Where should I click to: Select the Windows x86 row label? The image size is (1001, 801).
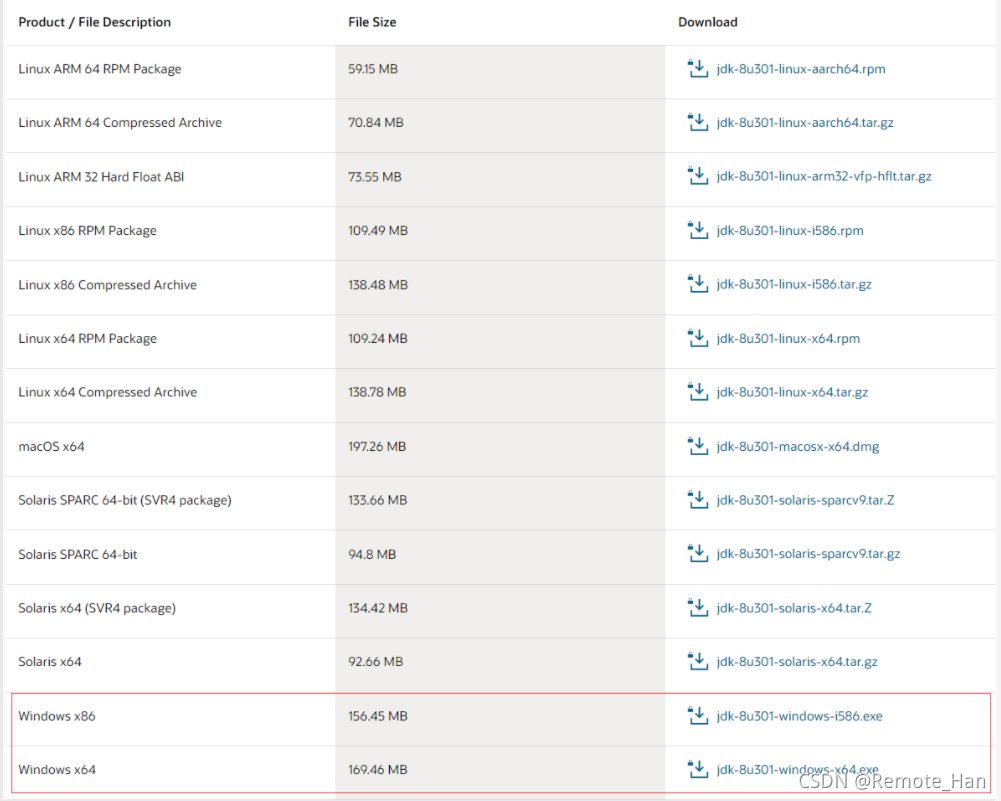[57, 716]
